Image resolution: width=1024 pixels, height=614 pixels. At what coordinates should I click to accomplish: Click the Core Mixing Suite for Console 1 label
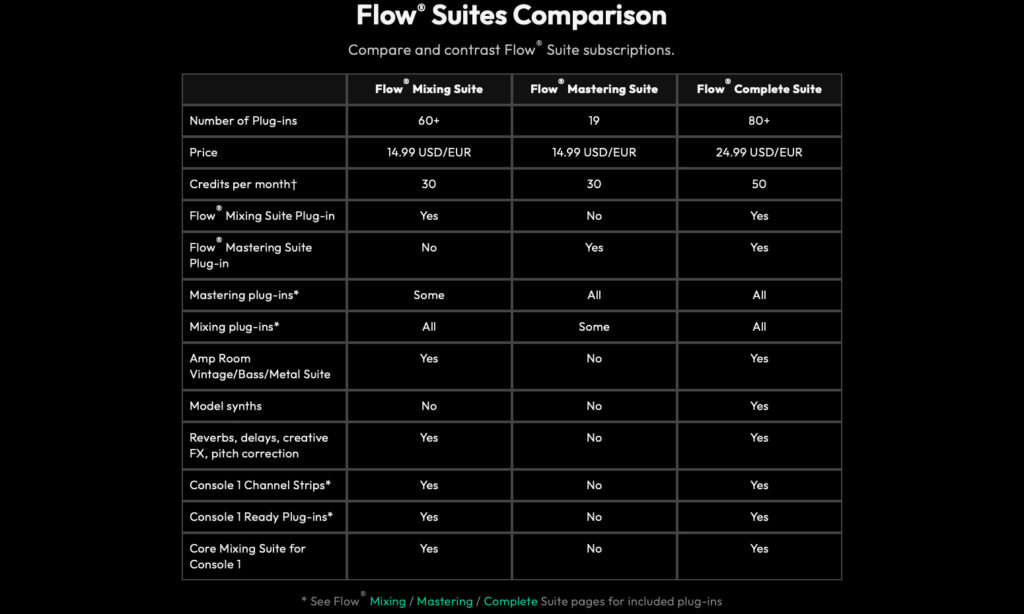coord(247,557)
